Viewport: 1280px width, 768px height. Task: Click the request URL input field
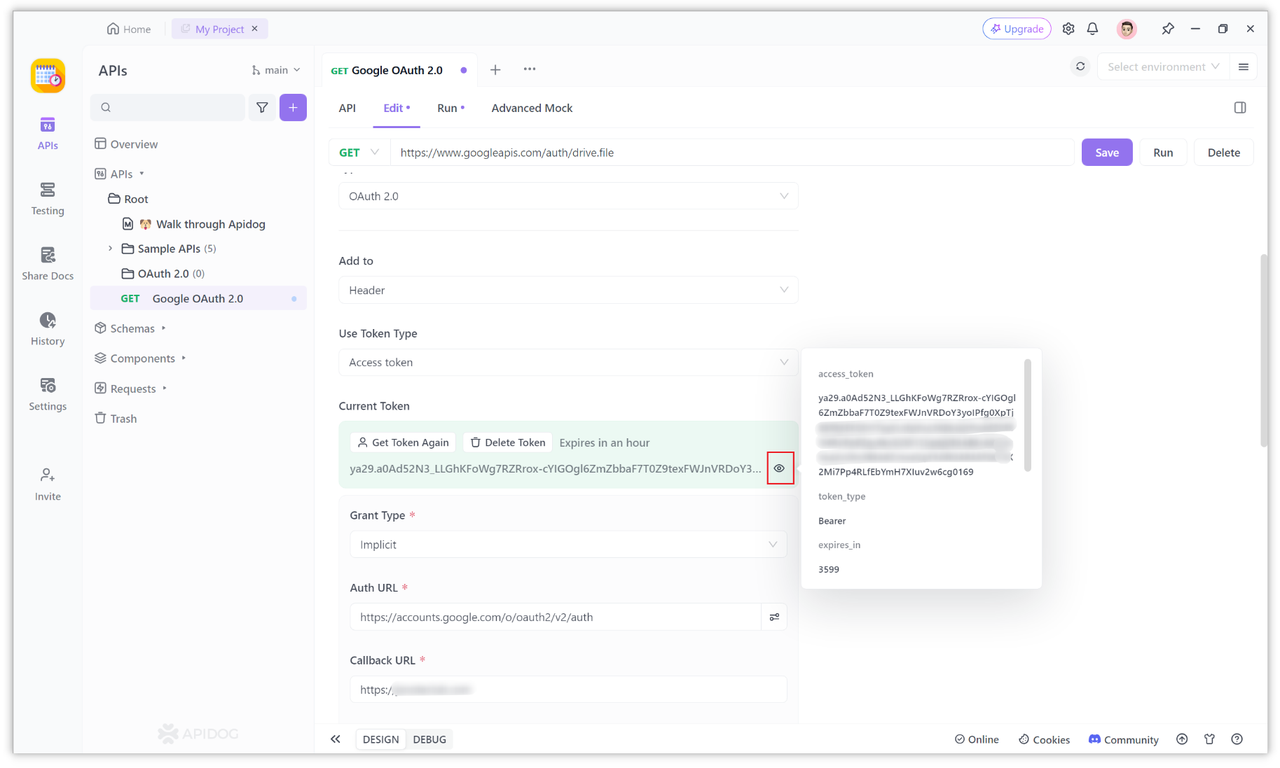click(733, 153)
